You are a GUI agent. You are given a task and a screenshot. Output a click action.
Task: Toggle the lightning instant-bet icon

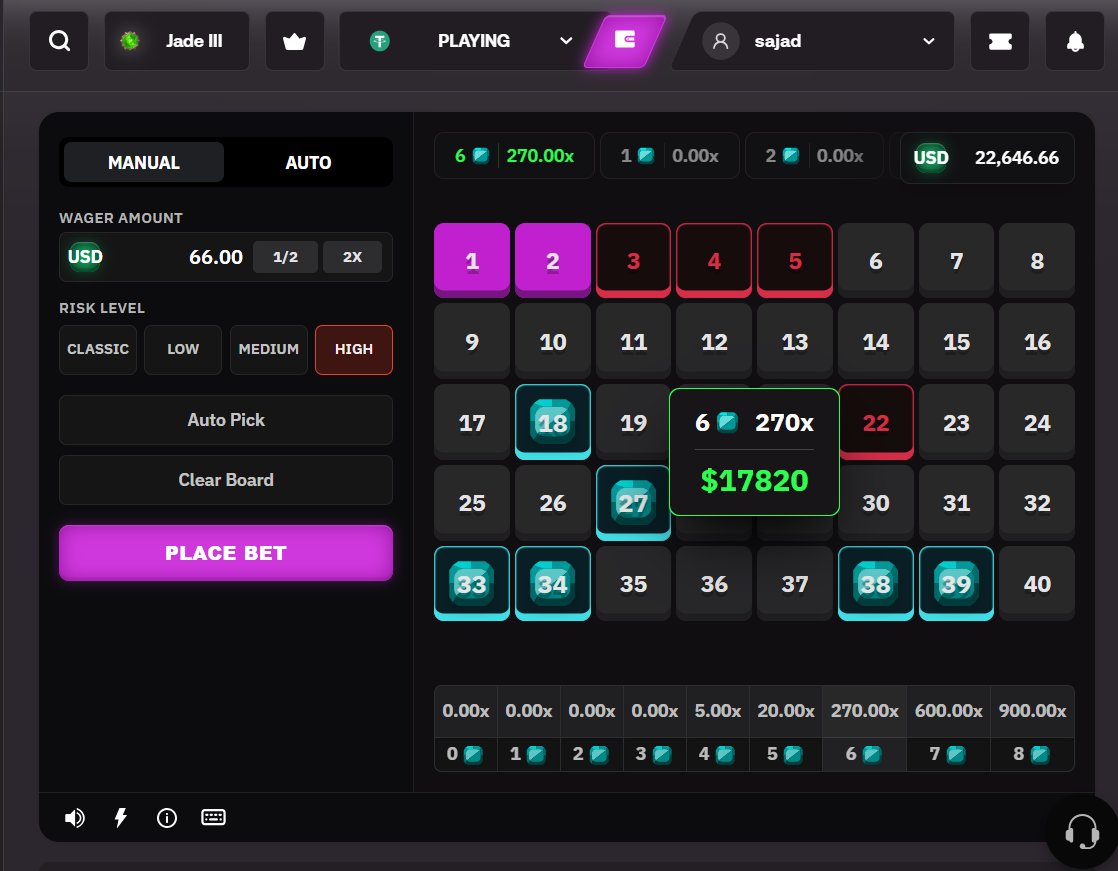[120, 818]
